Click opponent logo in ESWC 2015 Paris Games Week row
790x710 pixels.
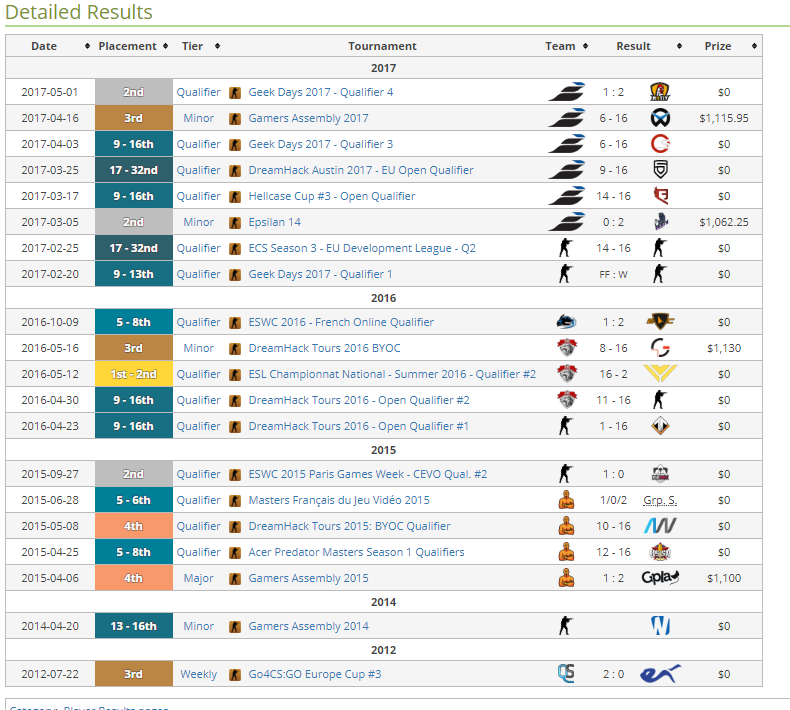[x=660, y=474]
